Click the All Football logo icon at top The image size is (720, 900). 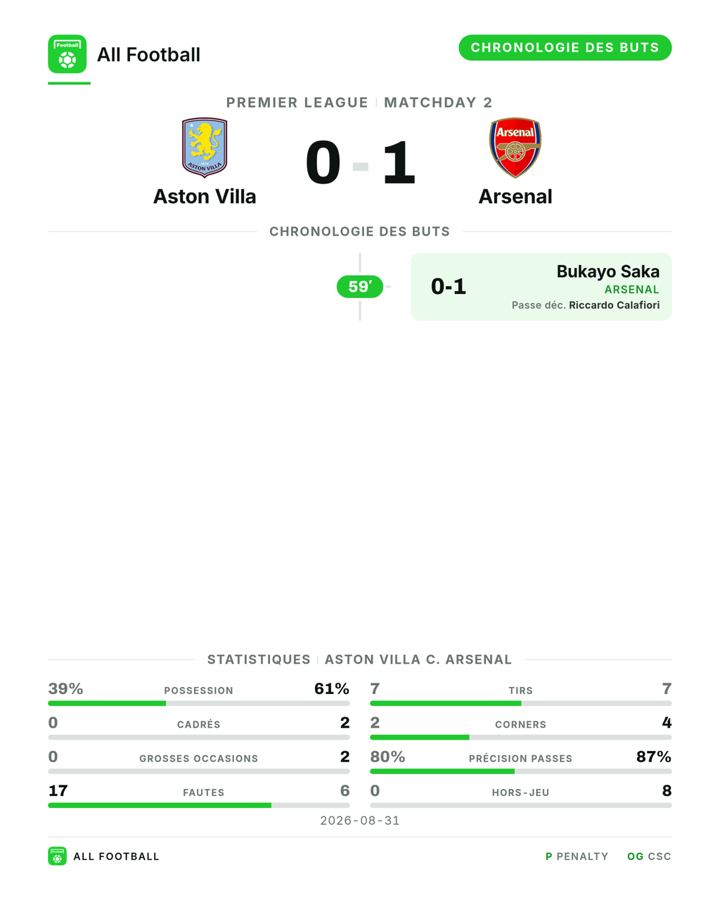pos(67,54)
